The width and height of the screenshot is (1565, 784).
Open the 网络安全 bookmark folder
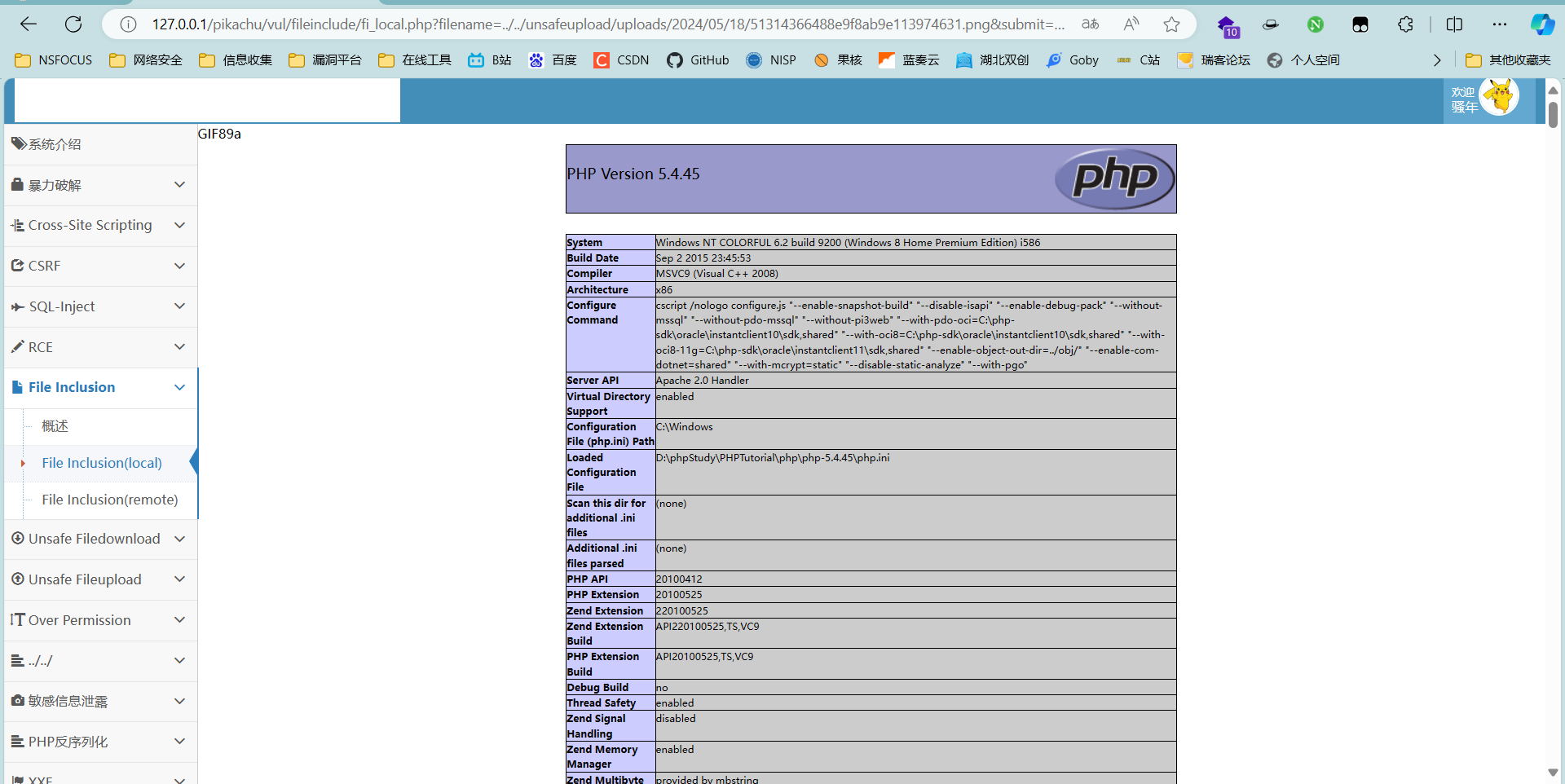pos(146,60)
